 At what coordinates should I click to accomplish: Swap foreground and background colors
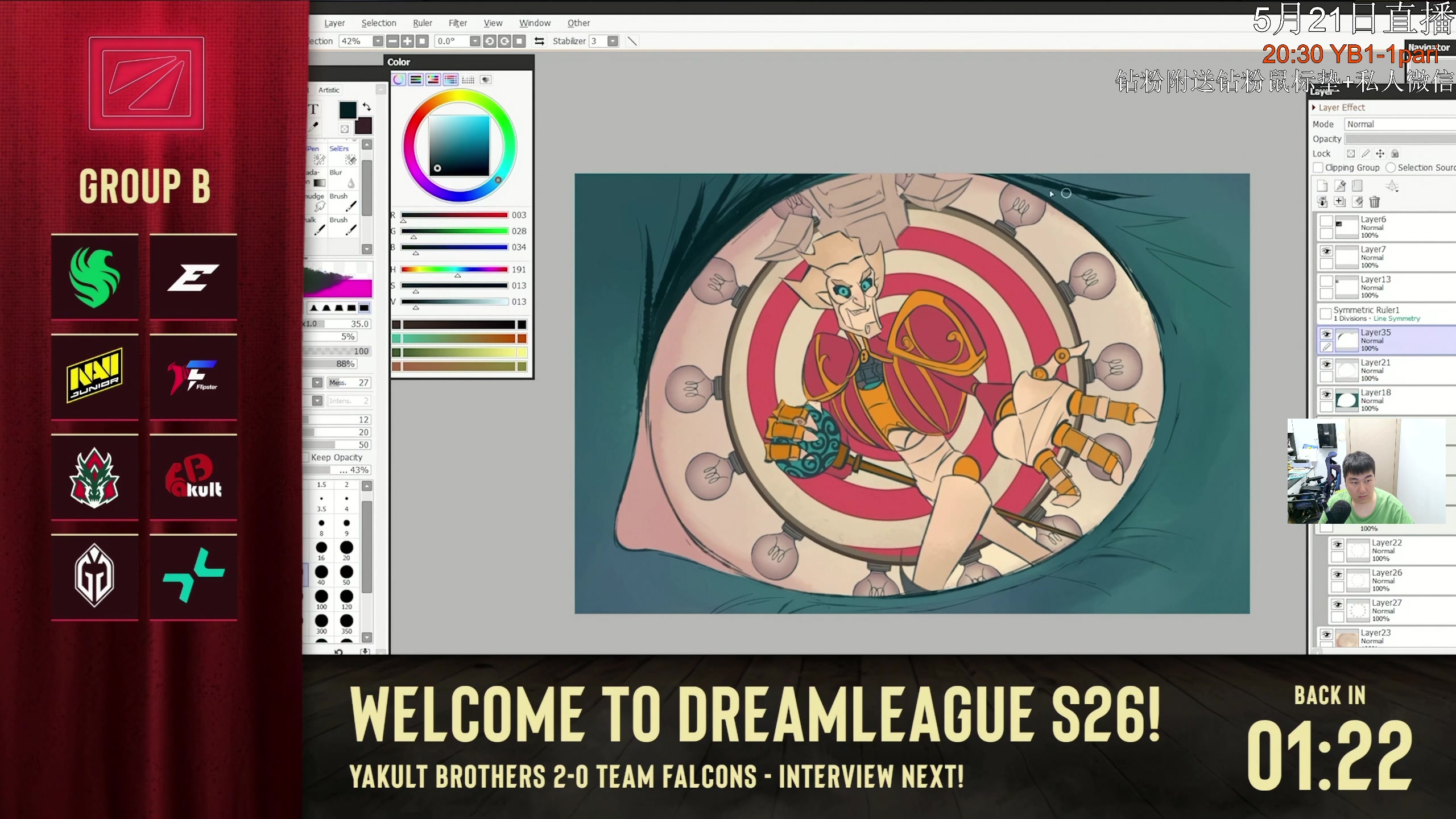click(x=367, y=107)
